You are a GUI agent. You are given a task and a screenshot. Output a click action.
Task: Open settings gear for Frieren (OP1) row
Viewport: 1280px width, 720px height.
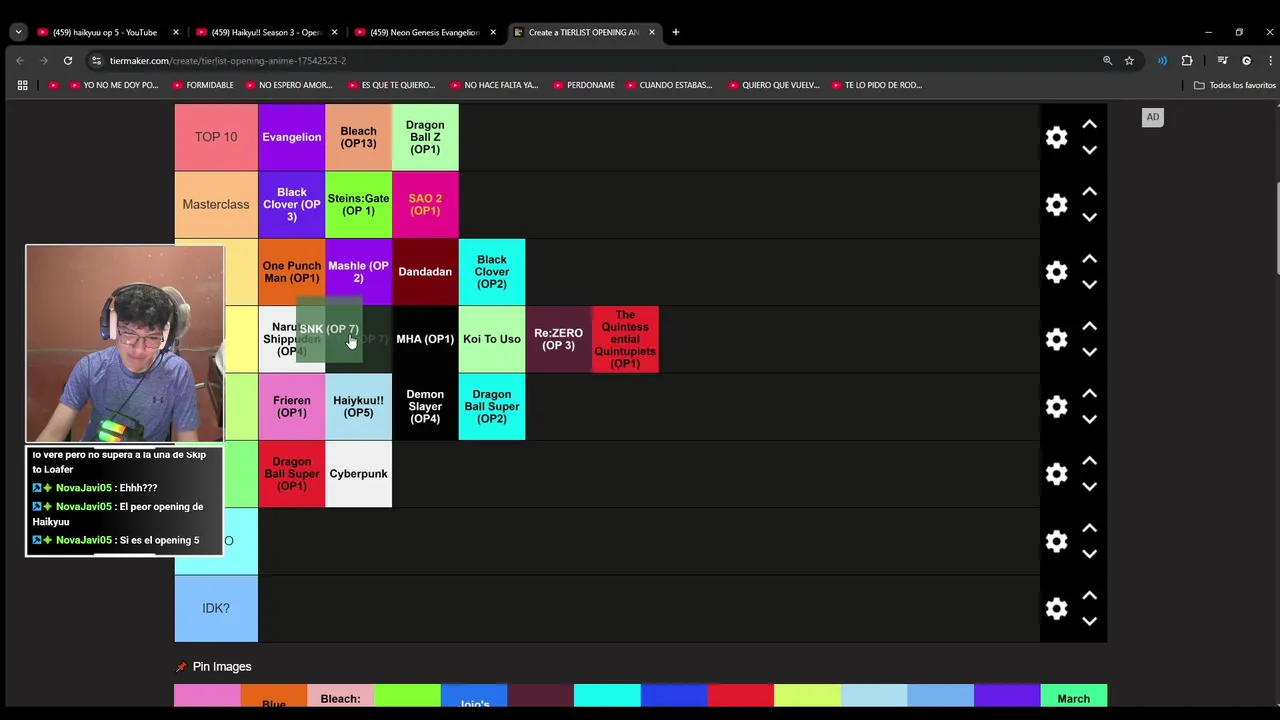pyautogui.click(x=1056, y=407)
